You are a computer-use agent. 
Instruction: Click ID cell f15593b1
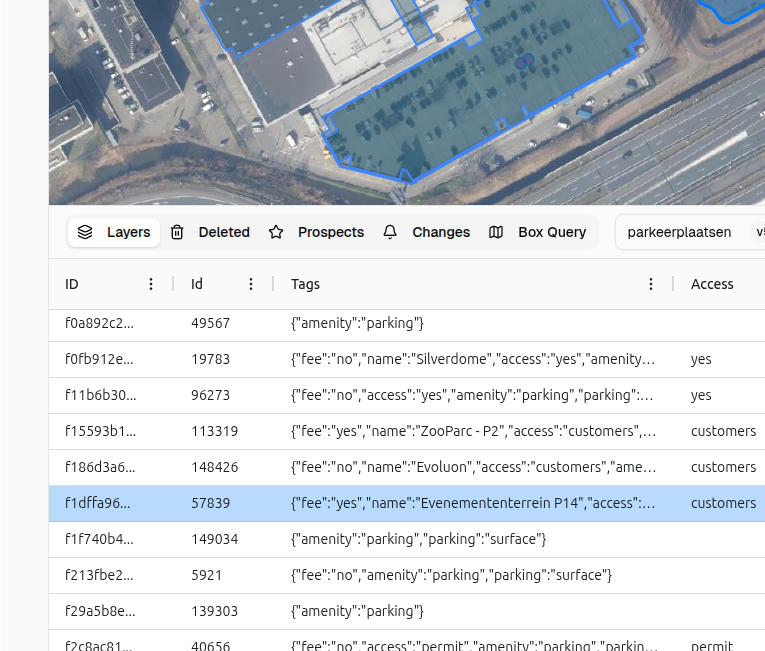tap(101, 431)
